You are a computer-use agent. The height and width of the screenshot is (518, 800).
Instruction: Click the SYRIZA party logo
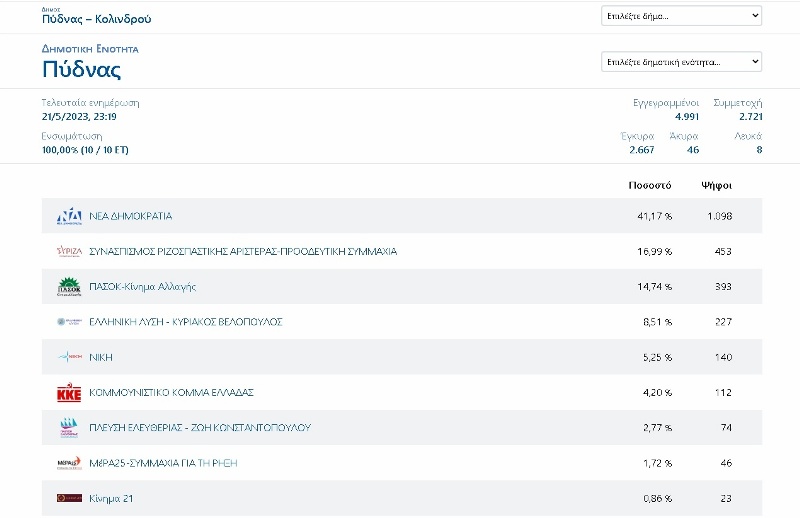[x=69, y=251]
